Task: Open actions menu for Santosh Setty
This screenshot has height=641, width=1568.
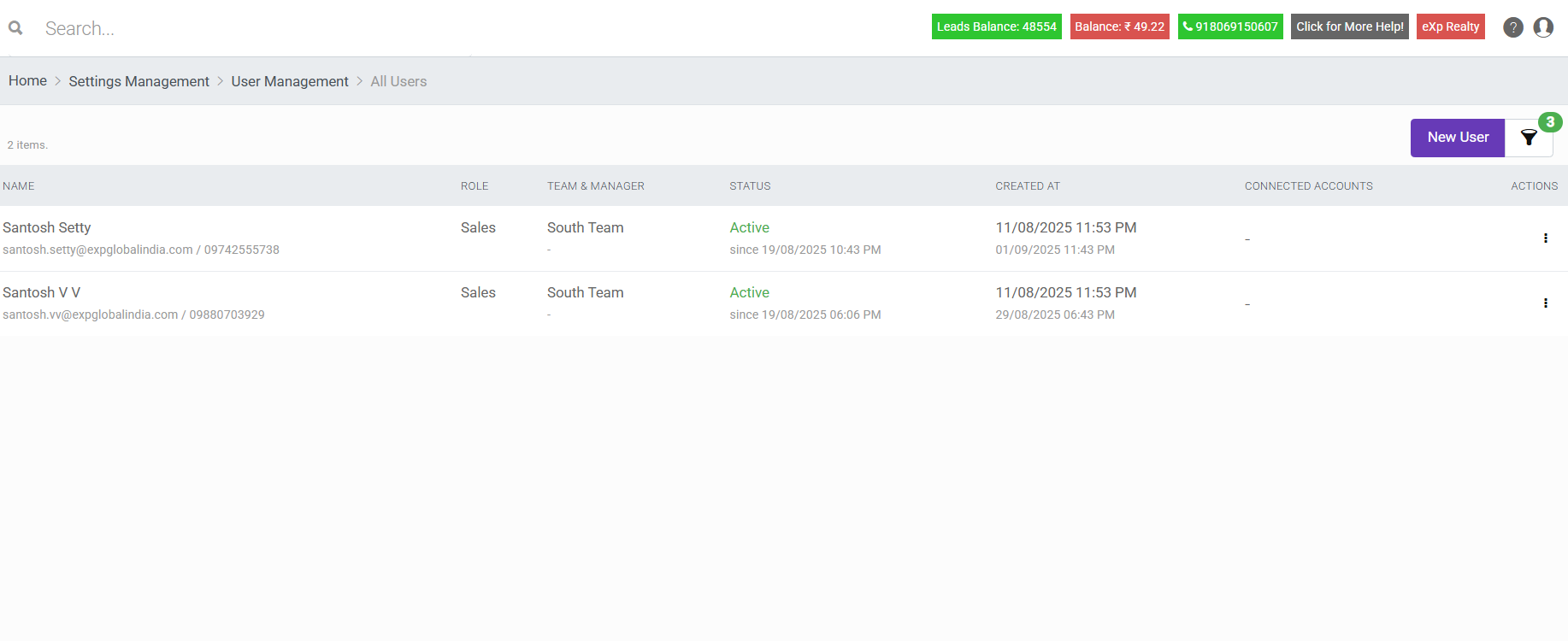Action: (1545, 238)
